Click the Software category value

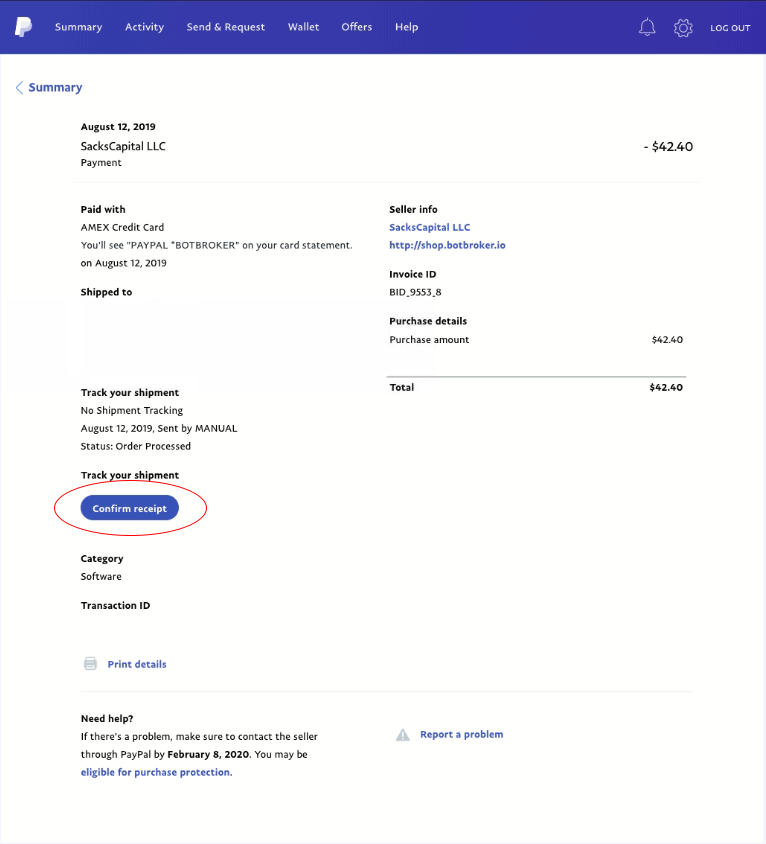tap(101, 576)
